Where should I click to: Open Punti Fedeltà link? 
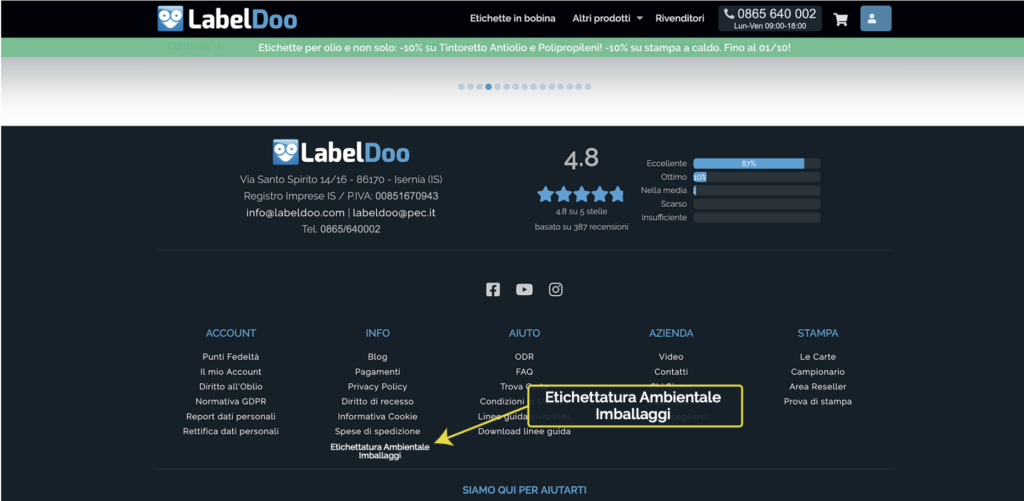click(x=231, y=357)
